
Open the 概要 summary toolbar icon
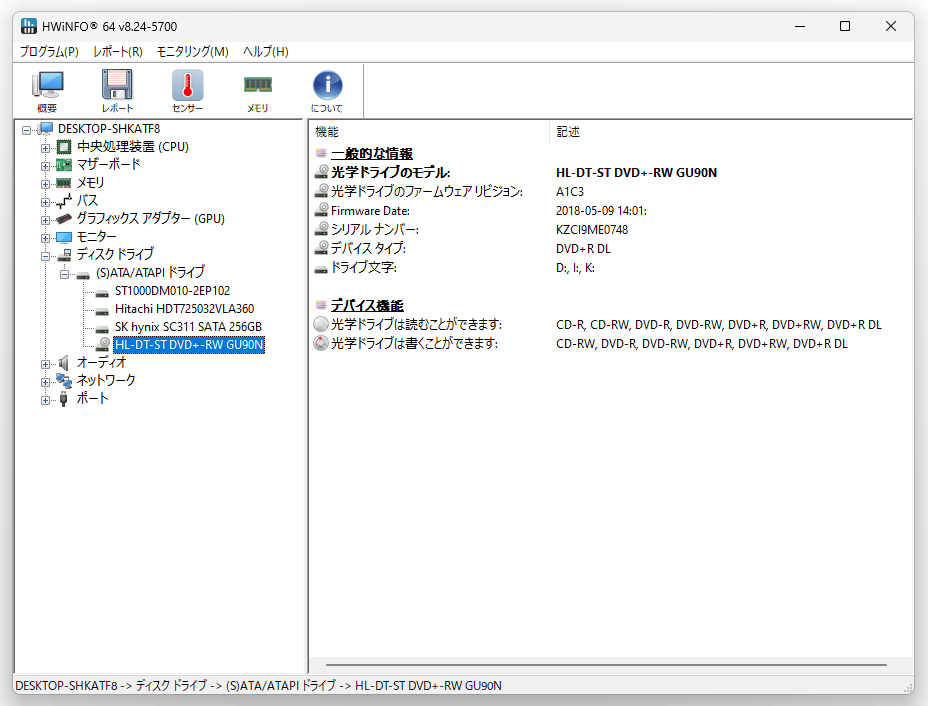[47, 91]
